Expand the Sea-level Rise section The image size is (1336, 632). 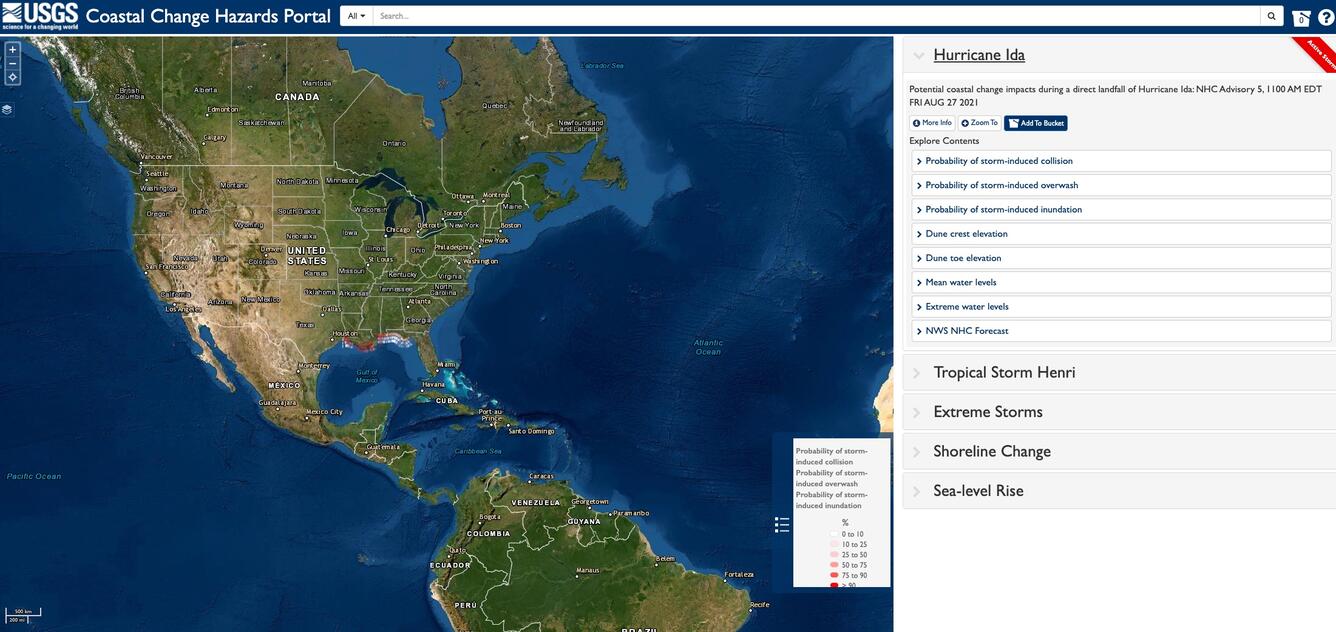coord(978,490)
